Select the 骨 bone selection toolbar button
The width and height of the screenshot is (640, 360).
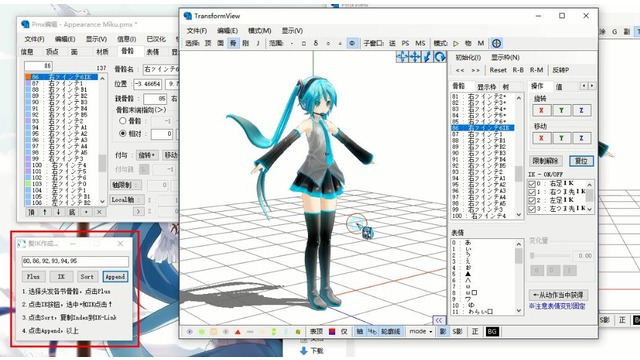[x=233, y=43]
